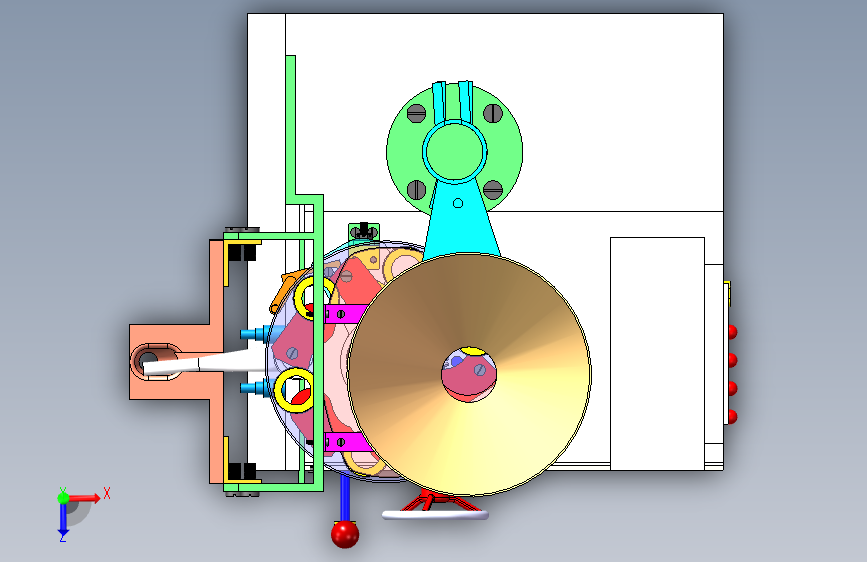Screen dimensions: 867x562
Task: Select the topmost red button on the right panel
Action: tap(733, 332)
